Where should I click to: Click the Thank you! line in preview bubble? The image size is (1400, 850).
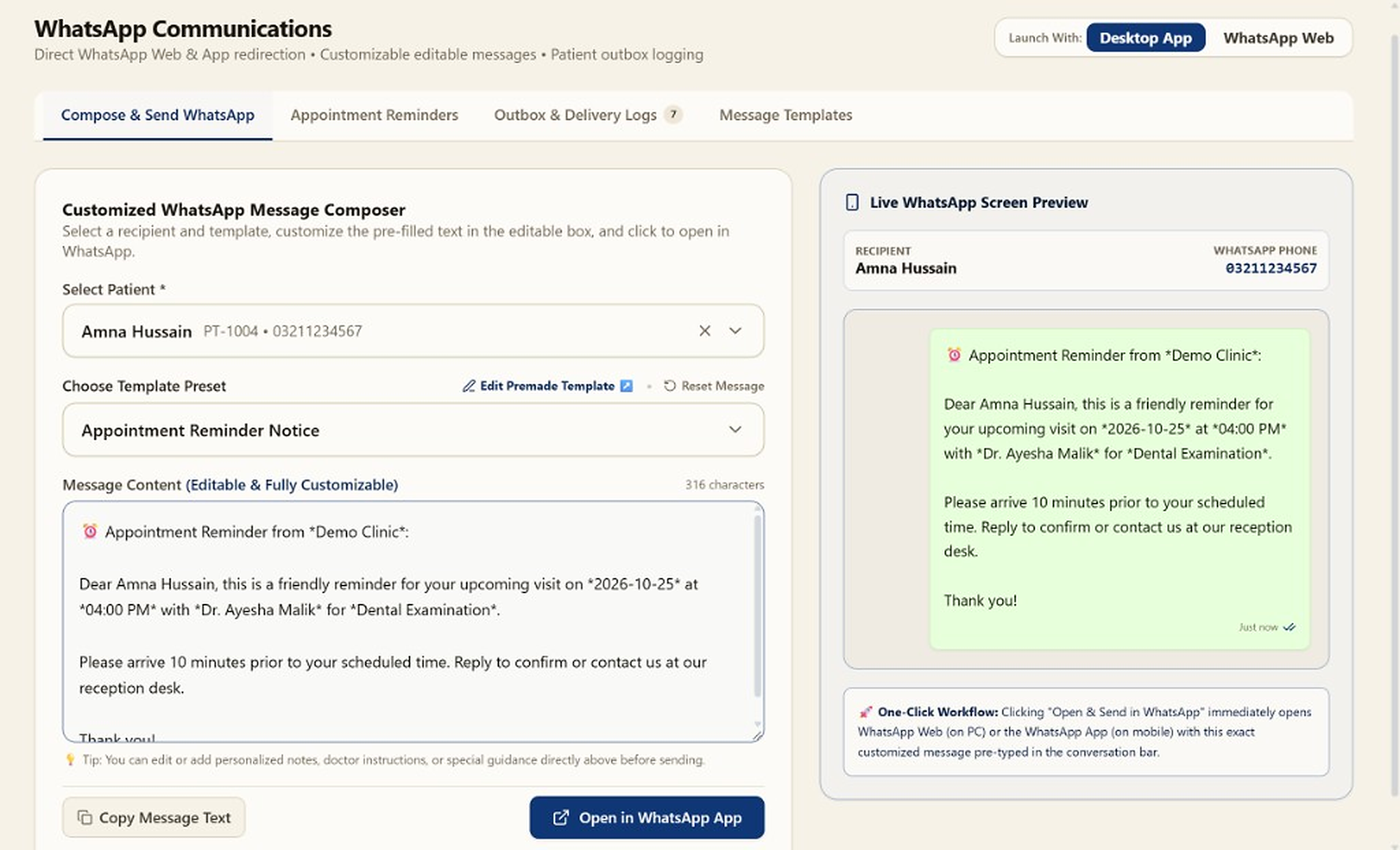980,601
